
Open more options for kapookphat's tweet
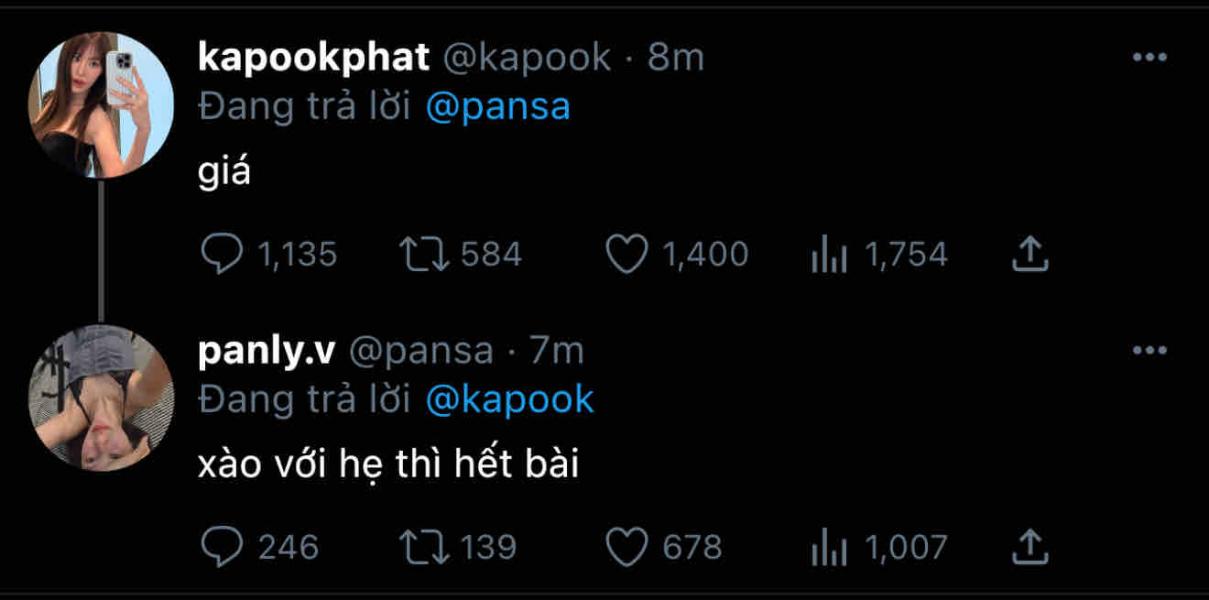tap(1149, 58)
